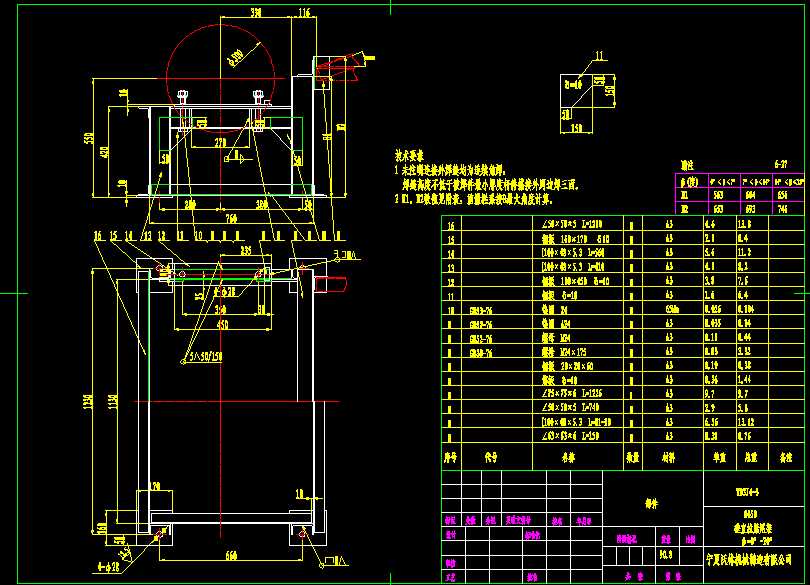
Task: Select the red hole circle at bottom right foot
Action: point(303,534)
